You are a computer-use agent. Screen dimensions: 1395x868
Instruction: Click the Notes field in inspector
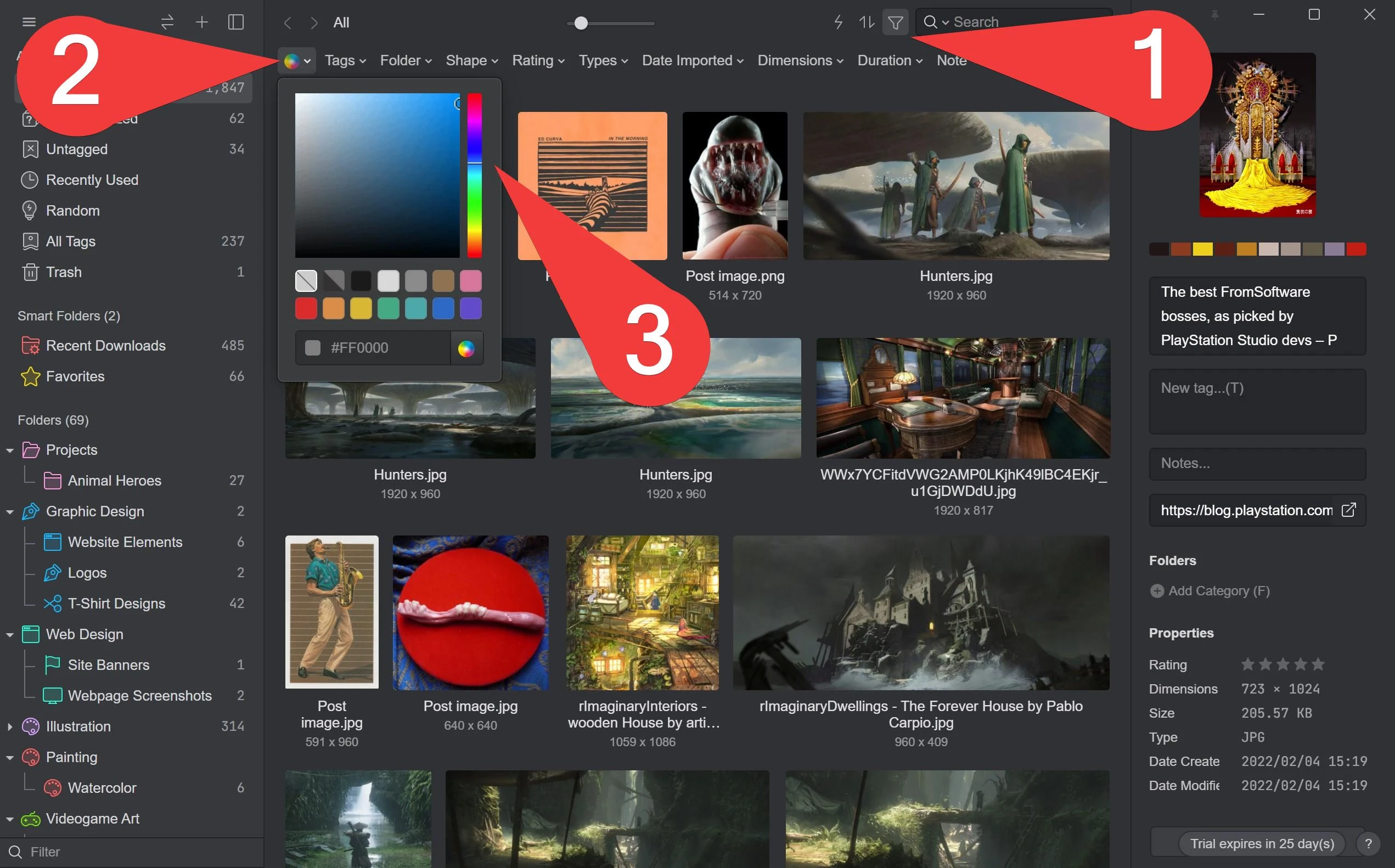click(1257, 464)
